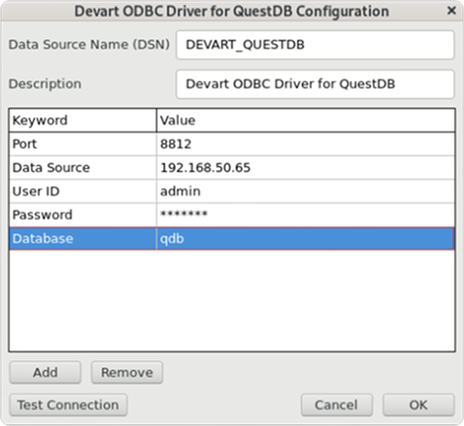464x426 pixels.
Task: Select the Database keyword cell
Action: [x=83, y=239]
